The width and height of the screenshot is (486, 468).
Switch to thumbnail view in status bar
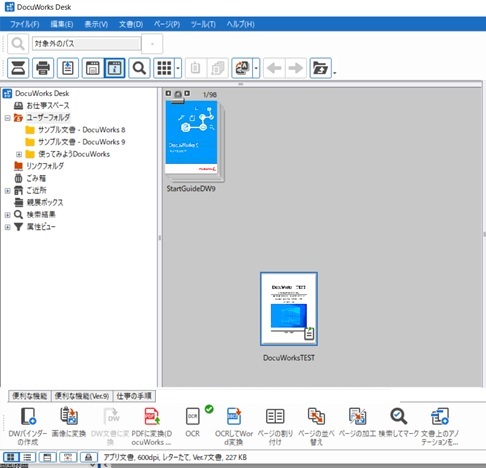point(11,457)
